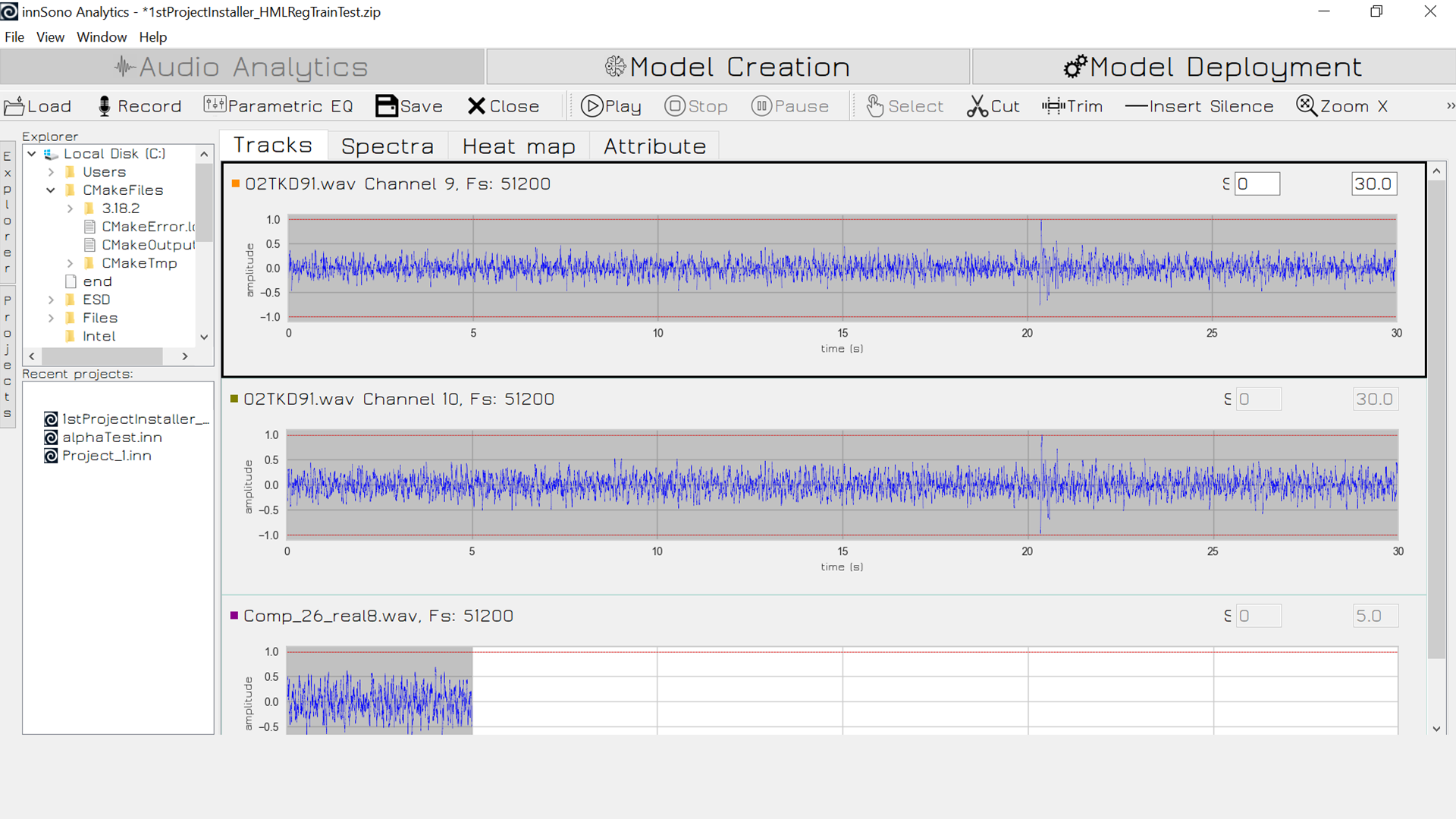Click the Projects vertical side tab
Screen dimensions: 1456x819
pos(8,356)
